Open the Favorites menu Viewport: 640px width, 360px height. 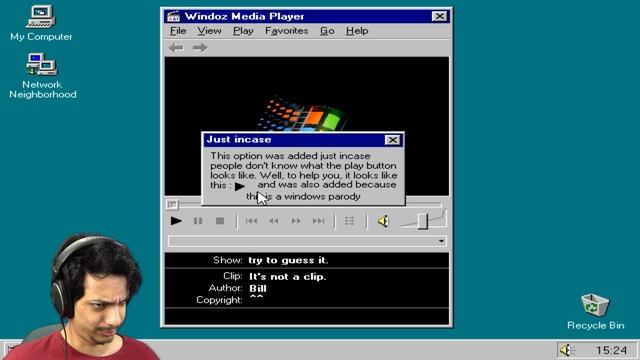(x=287, y=31)
